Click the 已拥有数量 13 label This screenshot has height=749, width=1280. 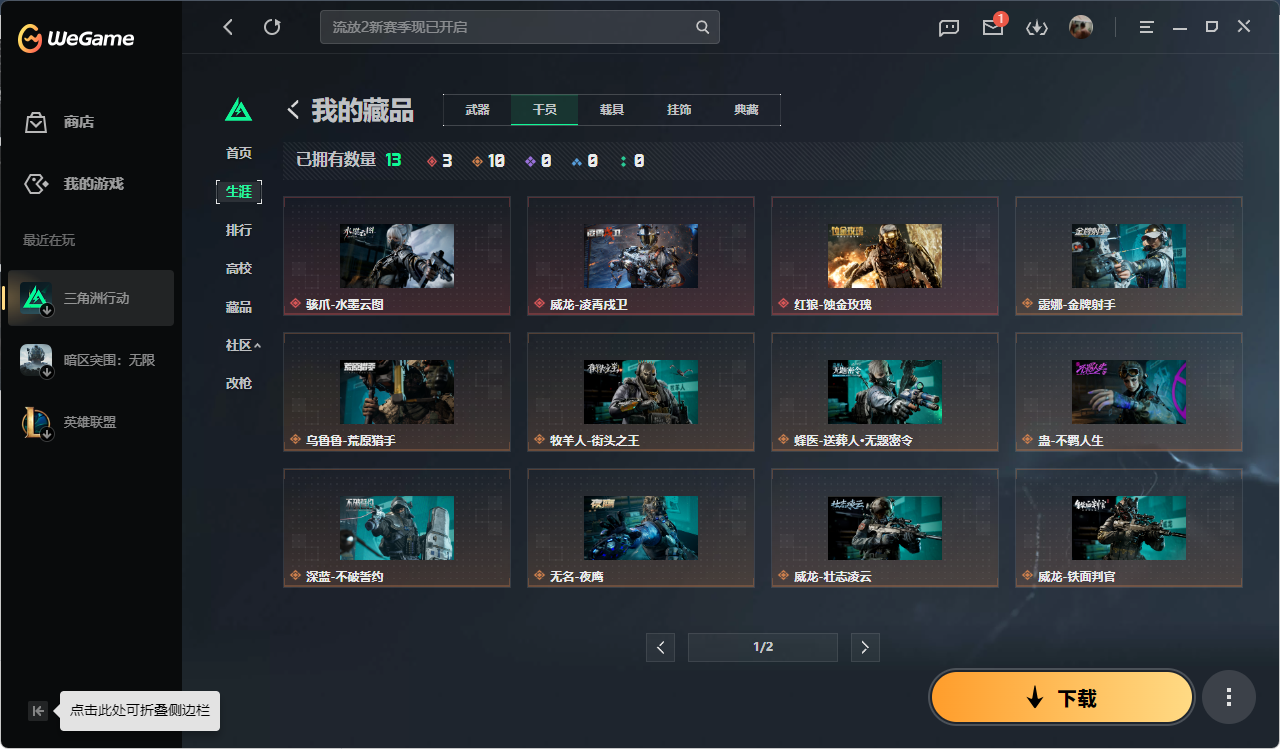(x=349, y=160)
